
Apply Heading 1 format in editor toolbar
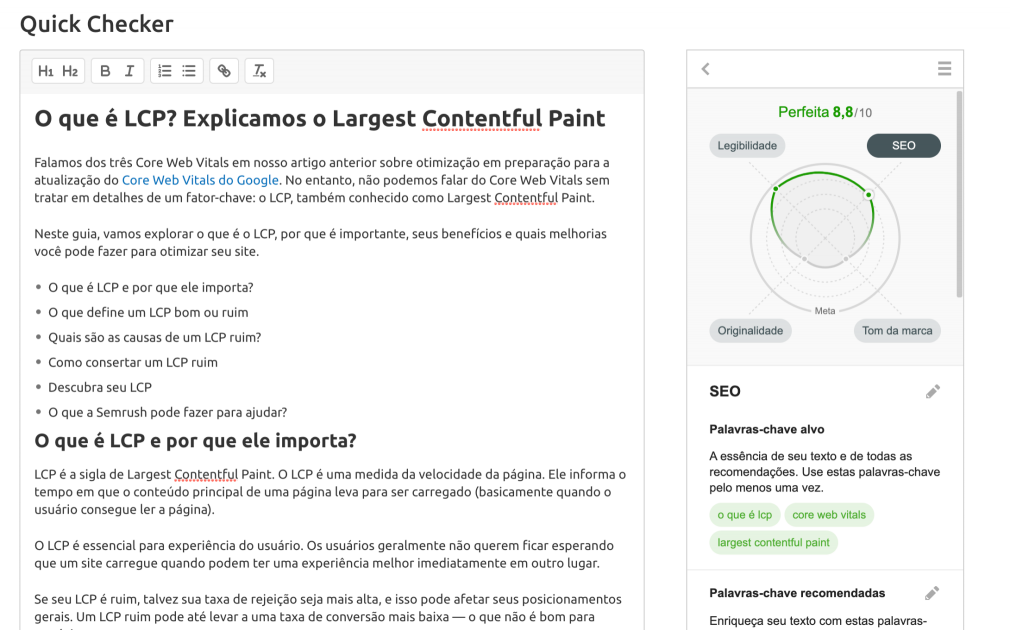(x=46, y=71)
